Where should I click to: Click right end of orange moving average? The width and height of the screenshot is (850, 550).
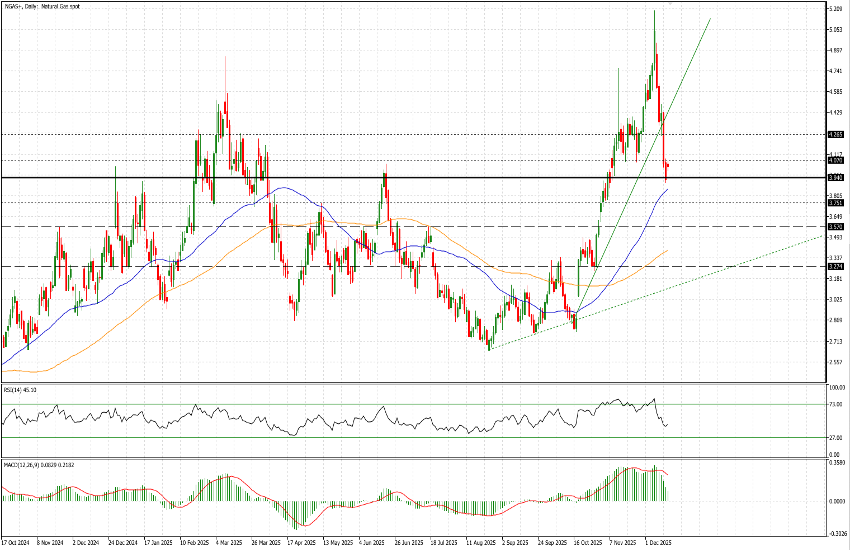click(667, 252)
